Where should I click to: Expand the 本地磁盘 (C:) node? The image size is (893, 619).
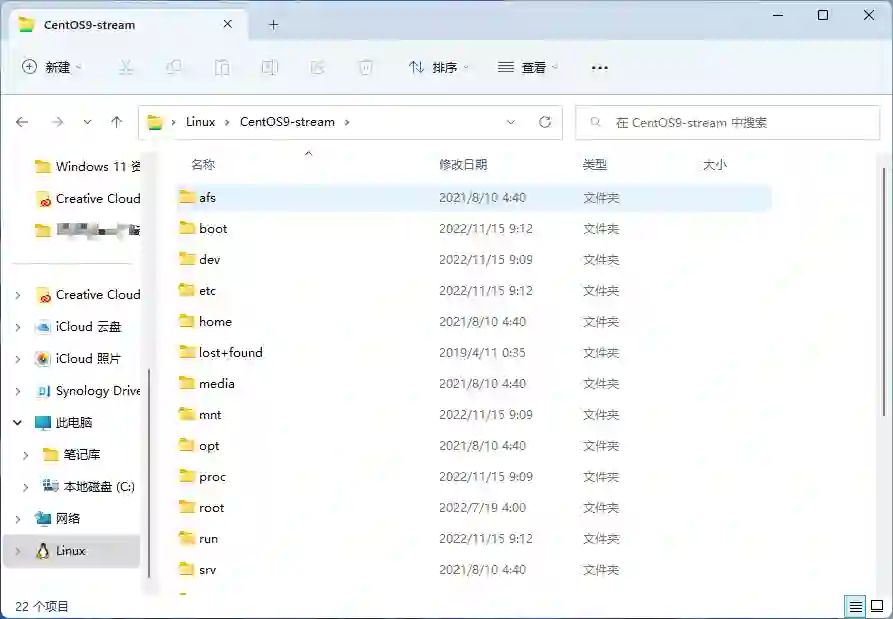point(26,487)
